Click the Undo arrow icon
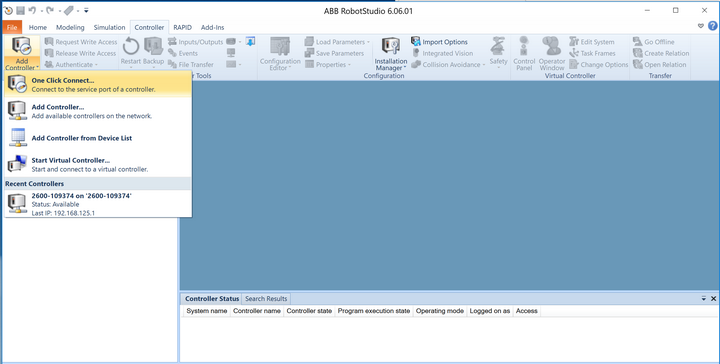 [32, 10]
